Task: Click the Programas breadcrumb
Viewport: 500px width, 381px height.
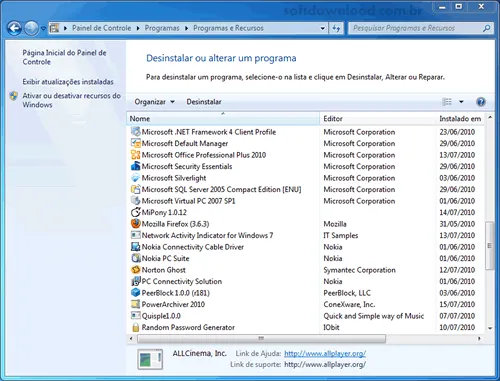Action: [x=162, y=28]
